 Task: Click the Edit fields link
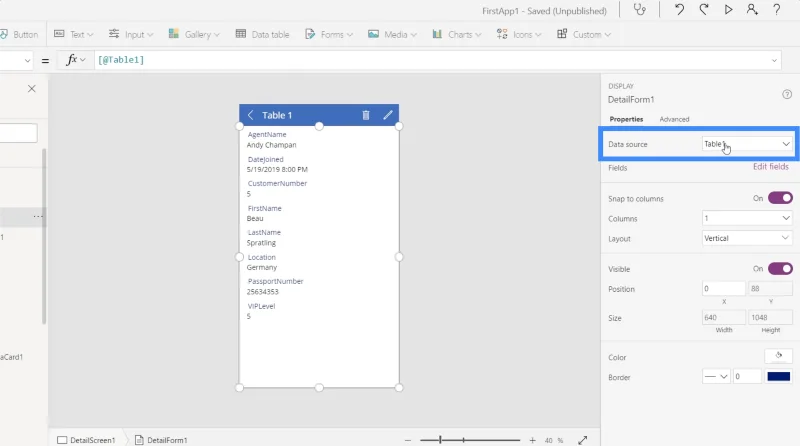coord(770,167)
